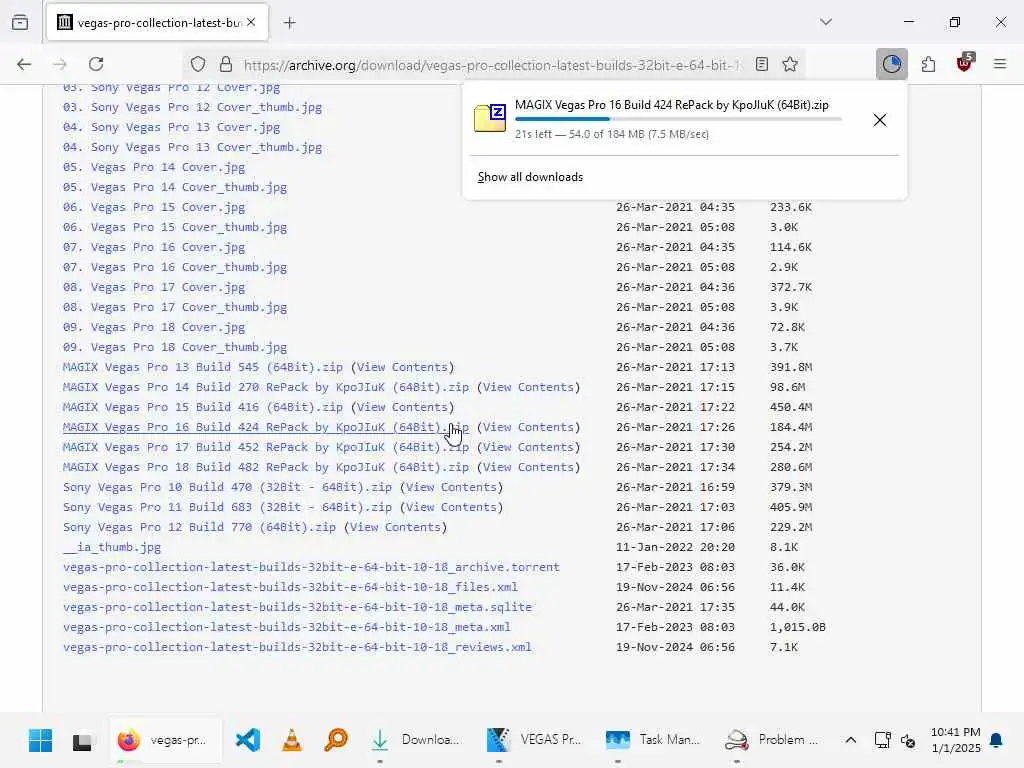The height and width of the screenshot is (768, 1024).
Task: Click the network status tray icon
Action: pos(882,740)
